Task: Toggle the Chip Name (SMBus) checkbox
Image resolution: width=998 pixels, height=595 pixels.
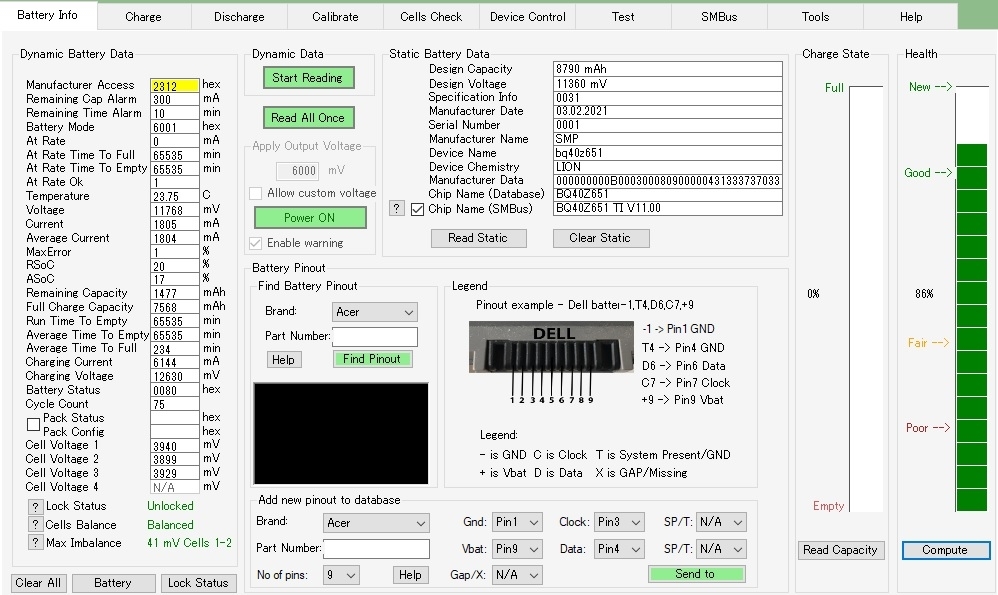Action: [418, 209]
